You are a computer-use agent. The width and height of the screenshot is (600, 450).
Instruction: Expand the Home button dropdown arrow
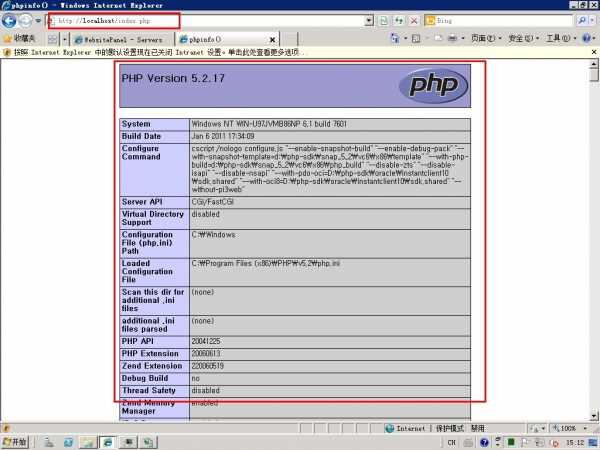(406, 38)
